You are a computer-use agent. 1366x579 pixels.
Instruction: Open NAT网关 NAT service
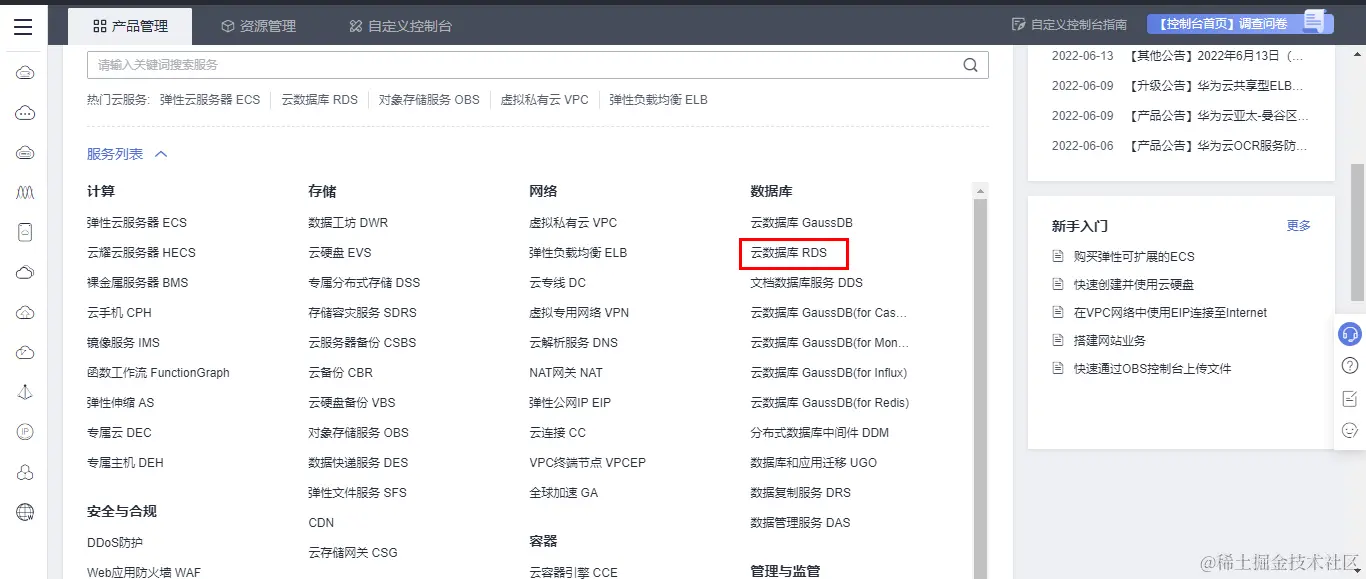566,373
